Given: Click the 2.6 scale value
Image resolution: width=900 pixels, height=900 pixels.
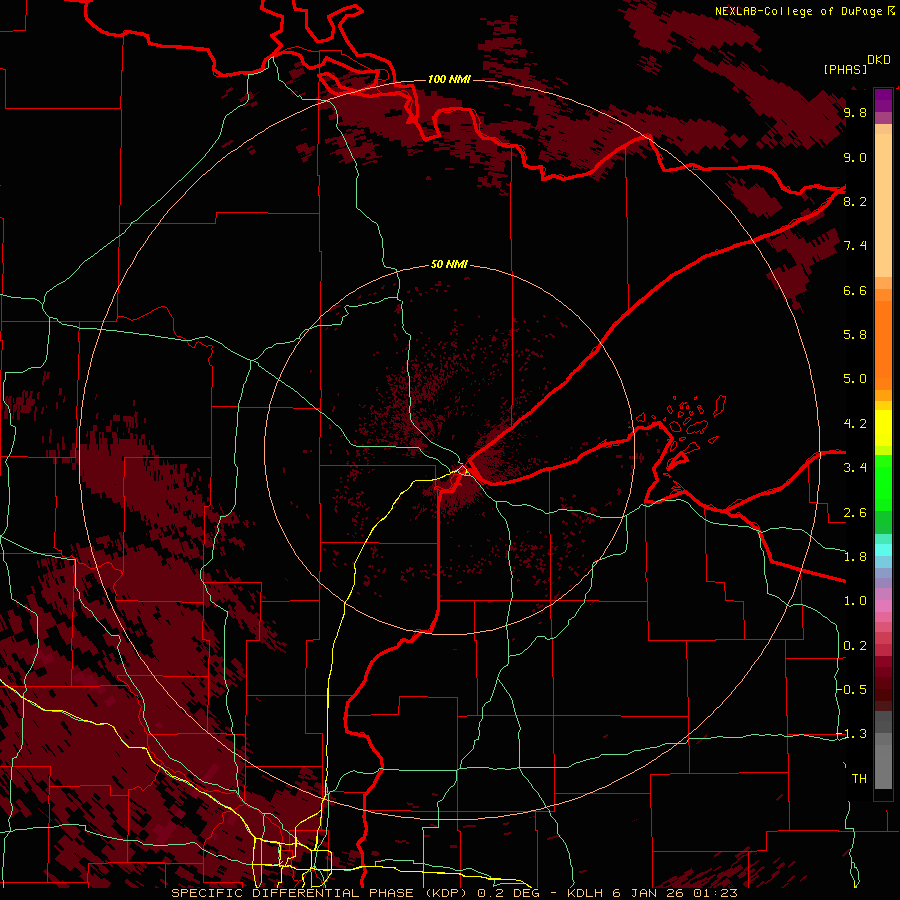Looking at the screenshot, I should (x=855, y=513).
